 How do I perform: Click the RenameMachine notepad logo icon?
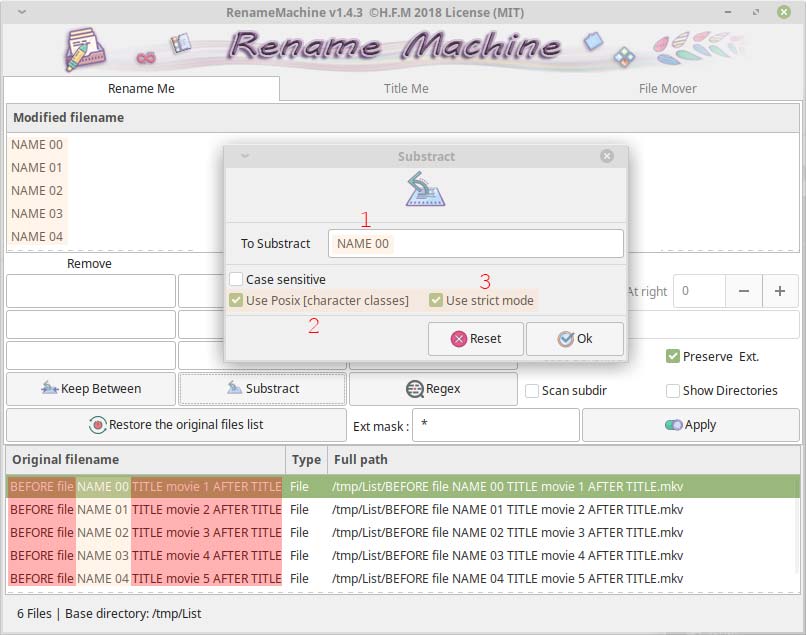[85, 50]
